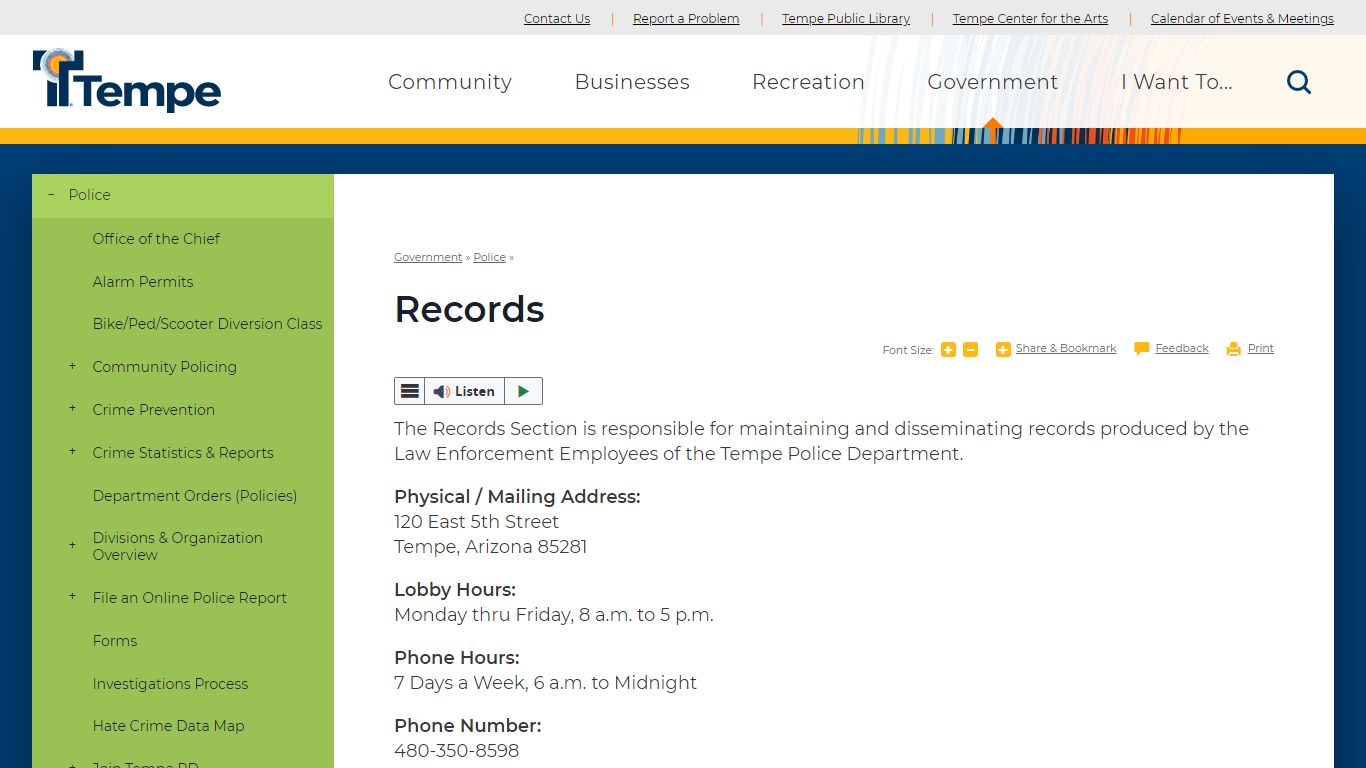Click the text Tempe, Arizona 85281
The height and width of the screenshot is (768, 1366).
coord(491,546)
